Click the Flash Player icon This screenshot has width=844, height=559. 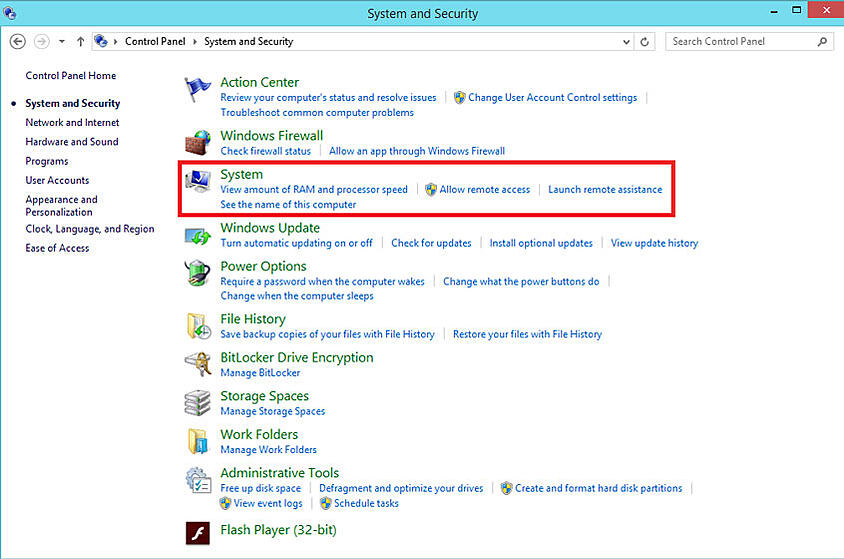[198, 533]
